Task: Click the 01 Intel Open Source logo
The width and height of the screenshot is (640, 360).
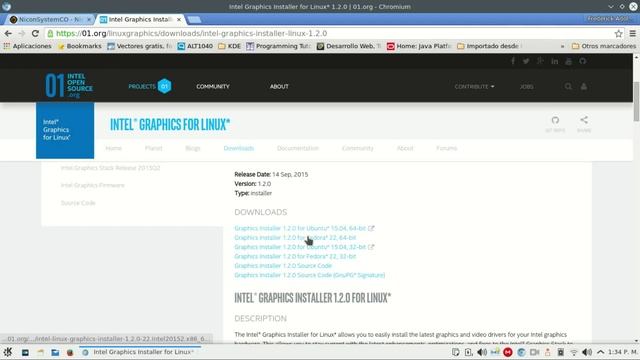Action: pos(69,86)
